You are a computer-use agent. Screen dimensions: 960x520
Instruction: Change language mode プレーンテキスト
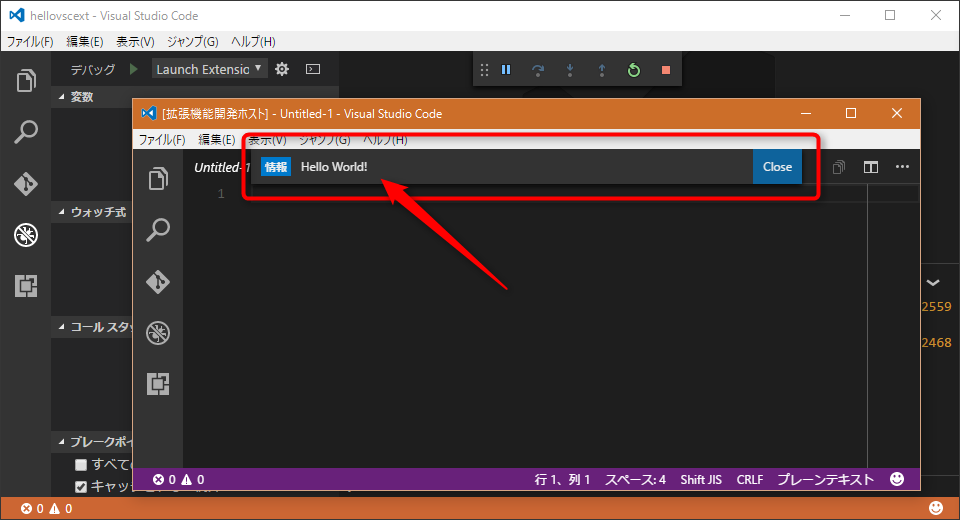pyautogui.click(x=825, y=480)
